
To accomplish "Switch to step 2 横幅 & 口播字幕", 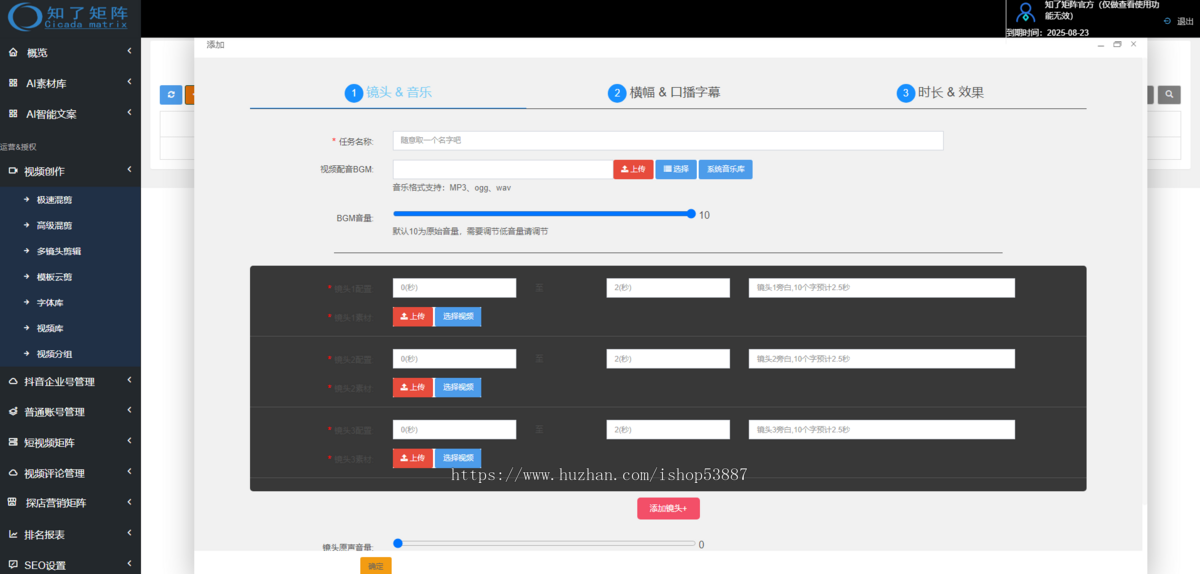I will [664, 92].
